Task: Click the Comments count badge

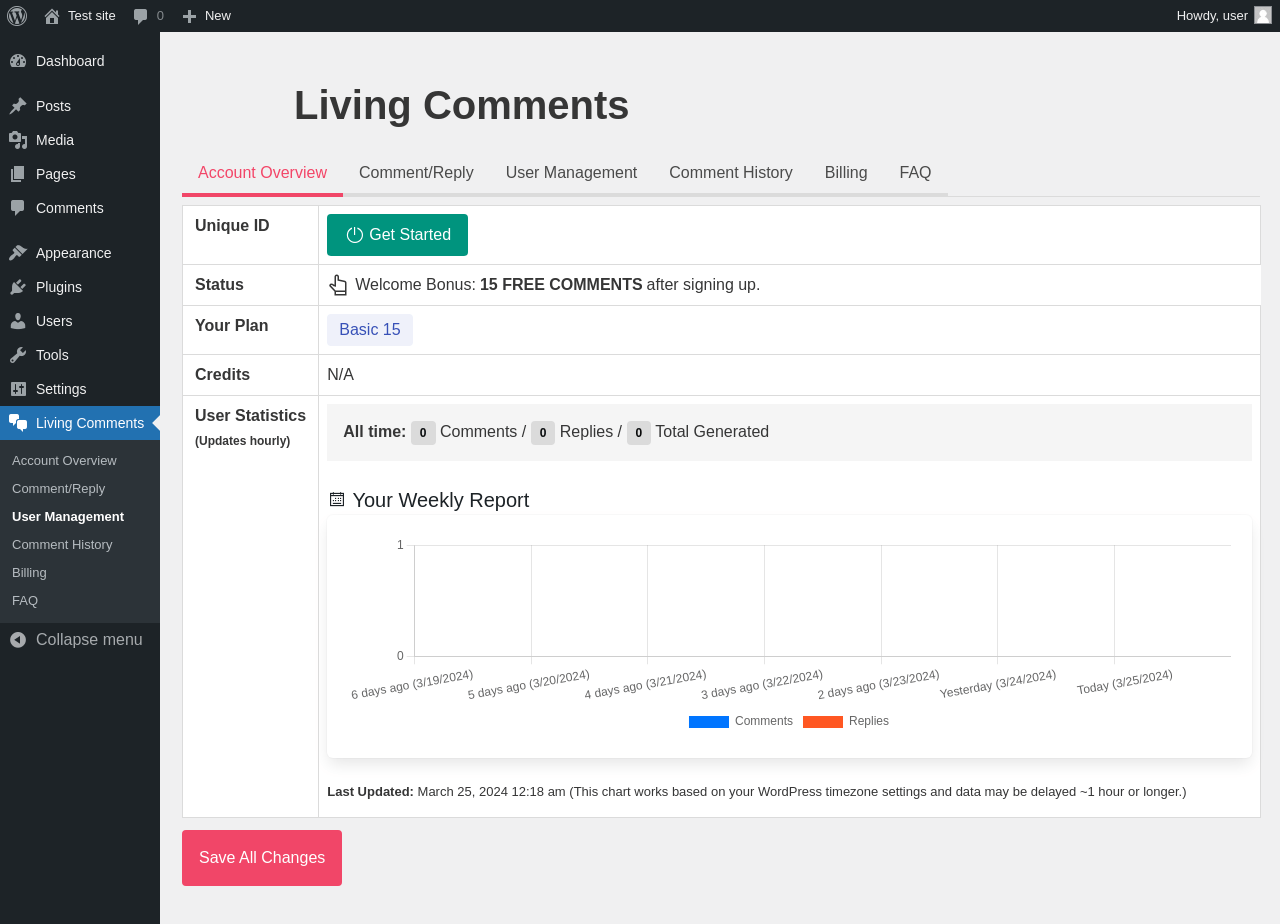Action: (423, 433)
